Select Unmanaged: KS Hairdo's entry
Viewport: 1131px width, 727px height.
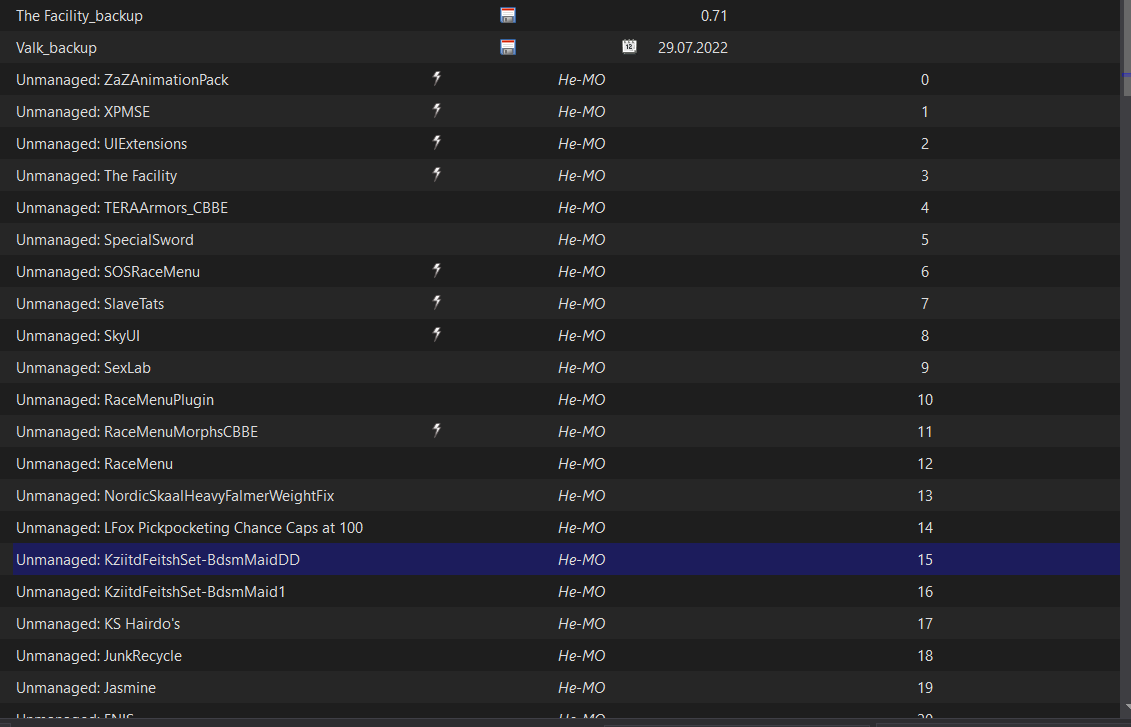click(x=560, y=623)
